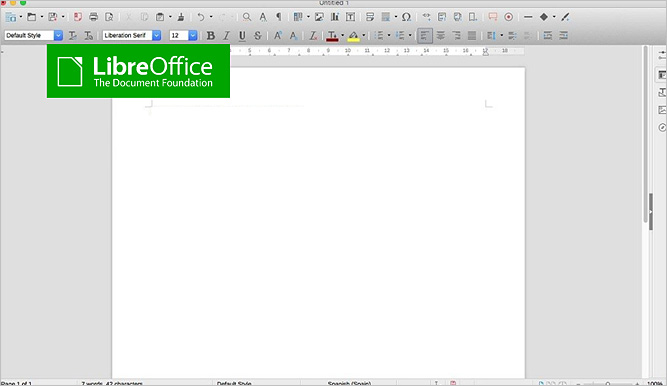Justify the paragraph text

[472, 36]
